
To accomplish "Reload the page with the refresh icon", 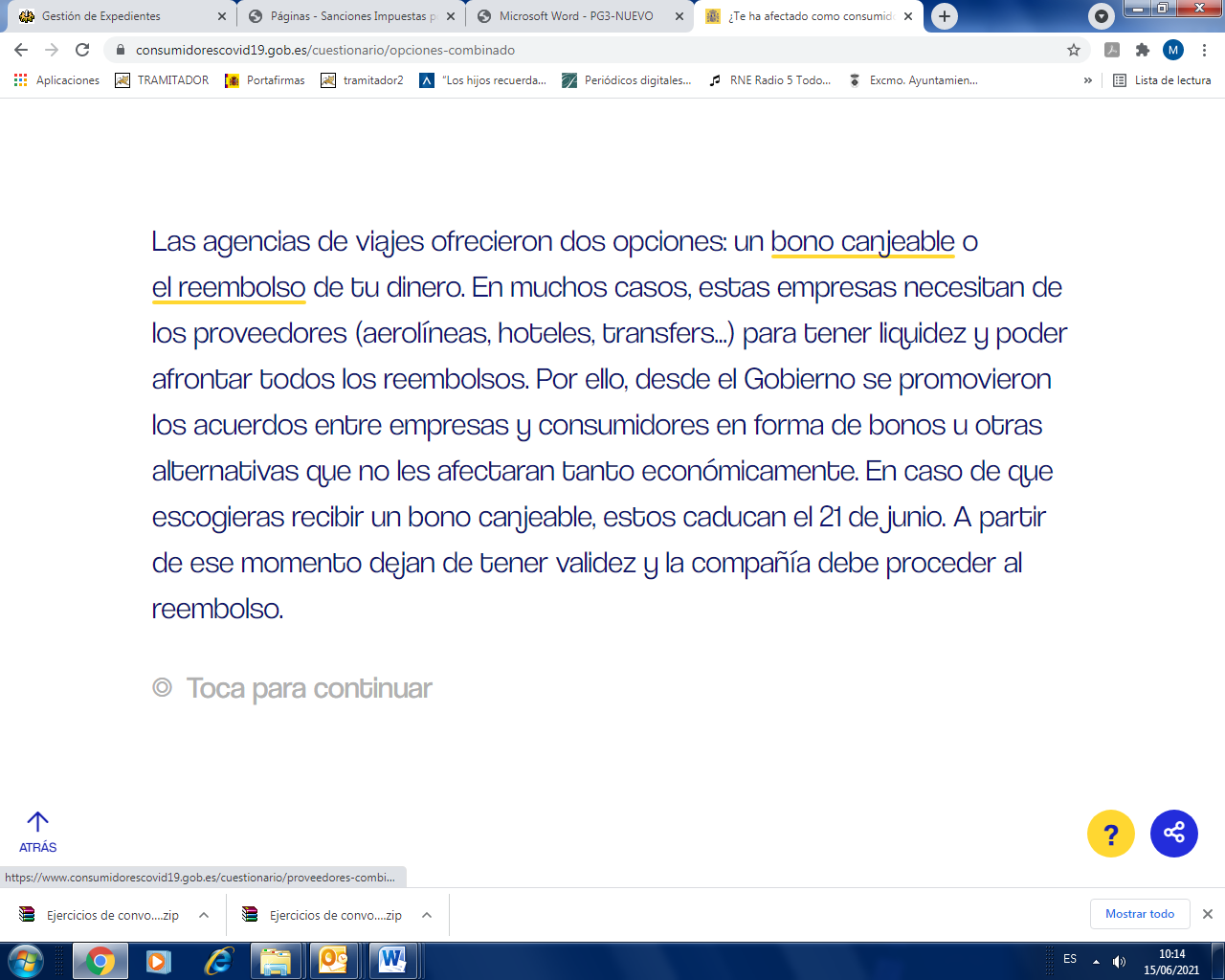I will 82,50.
